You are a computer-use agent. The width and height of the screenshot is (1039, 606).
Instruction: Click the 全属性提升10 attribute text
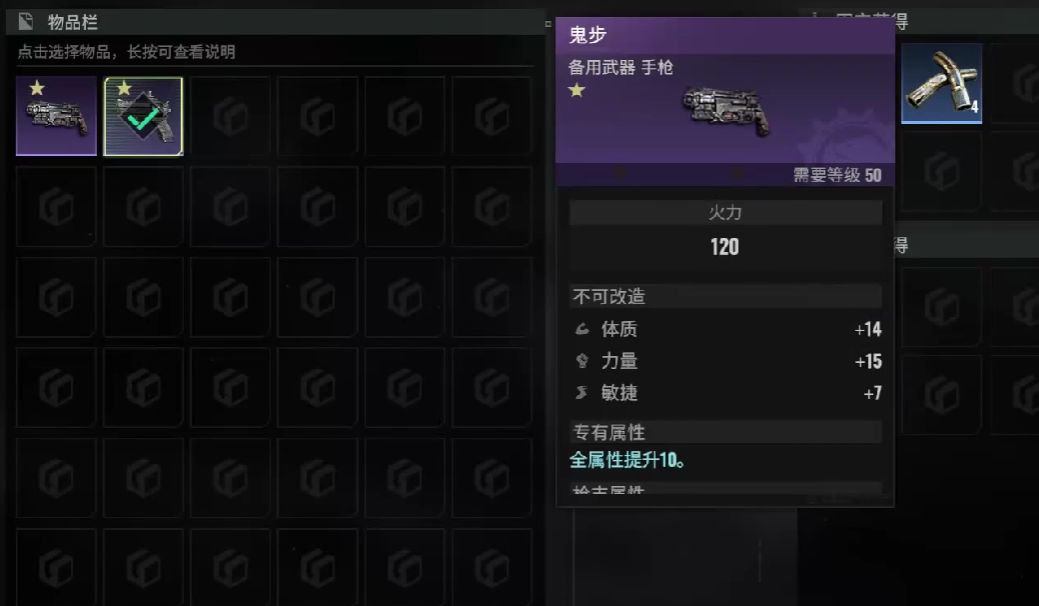(627, 460)
